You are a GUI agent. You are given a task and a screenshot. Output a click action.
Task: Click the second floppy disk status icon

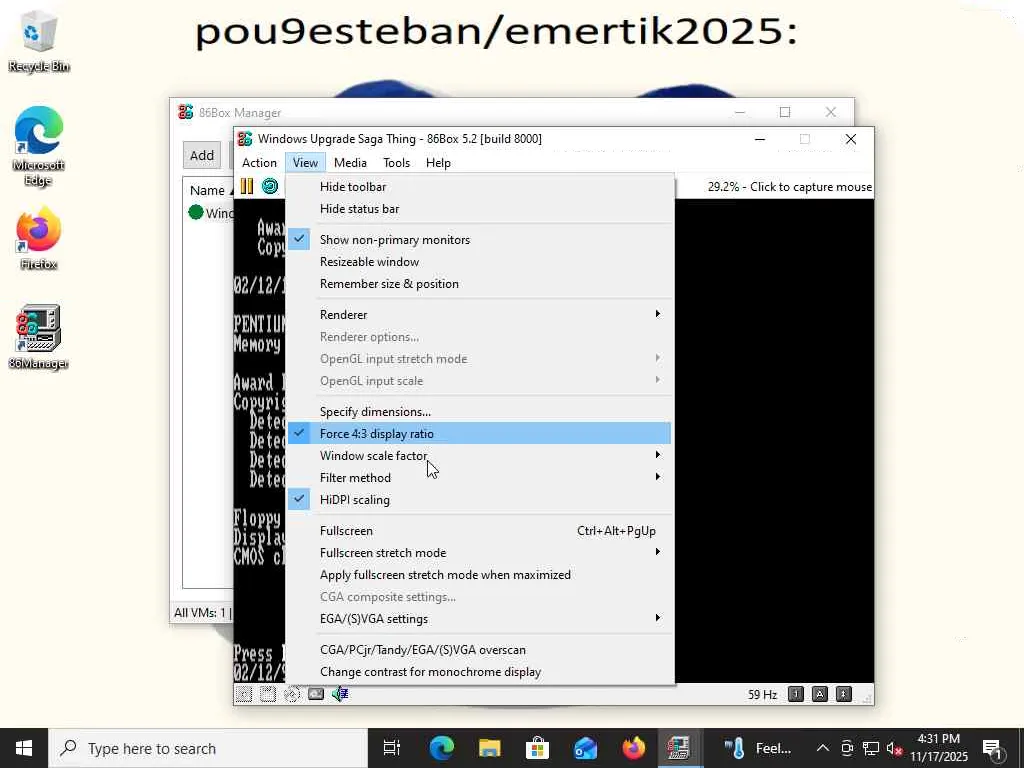click(x=268, y=694)
